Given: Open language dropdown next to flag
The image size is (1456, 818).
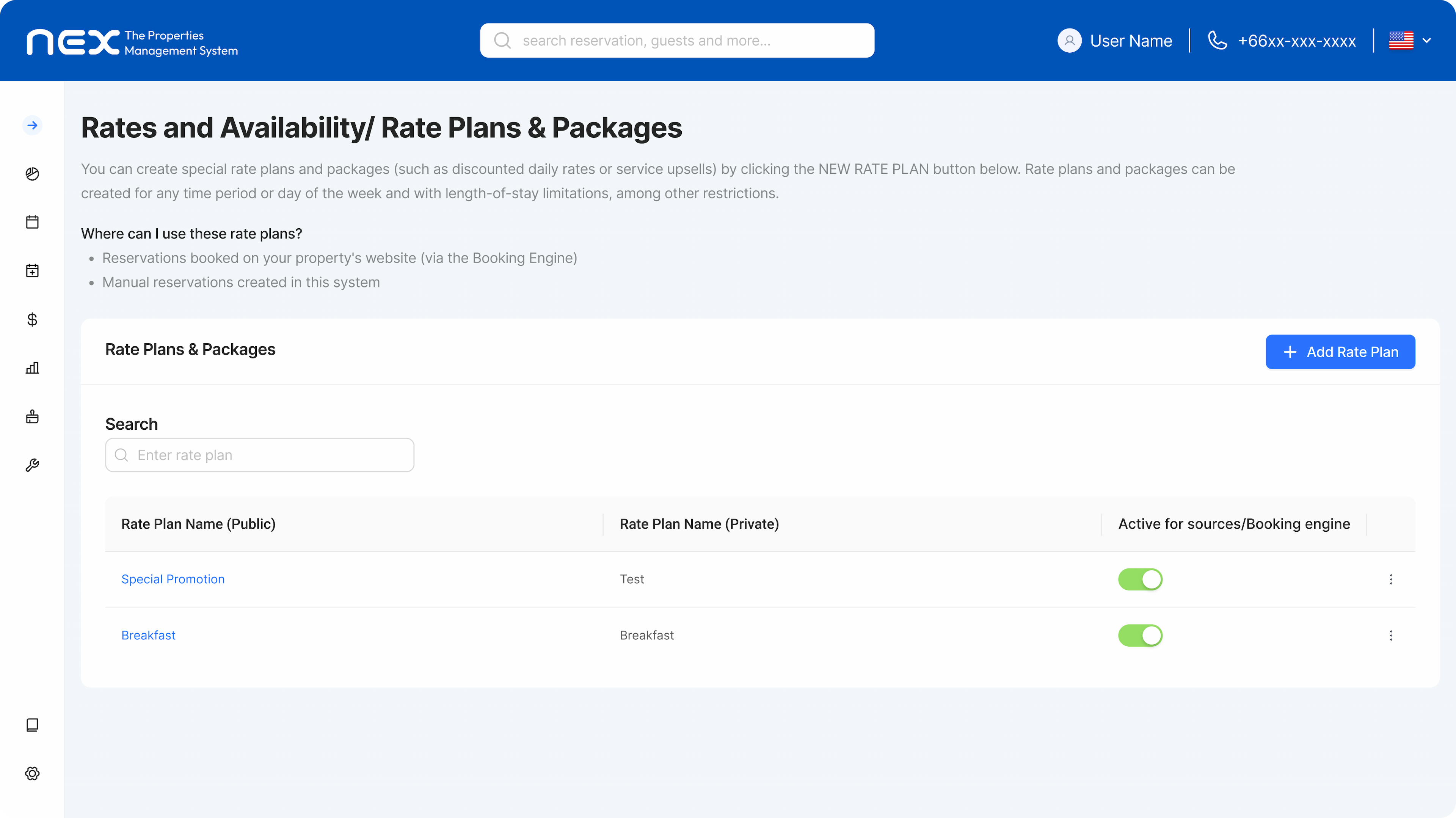Looking at the screenshot, I should coord(1426,41).
